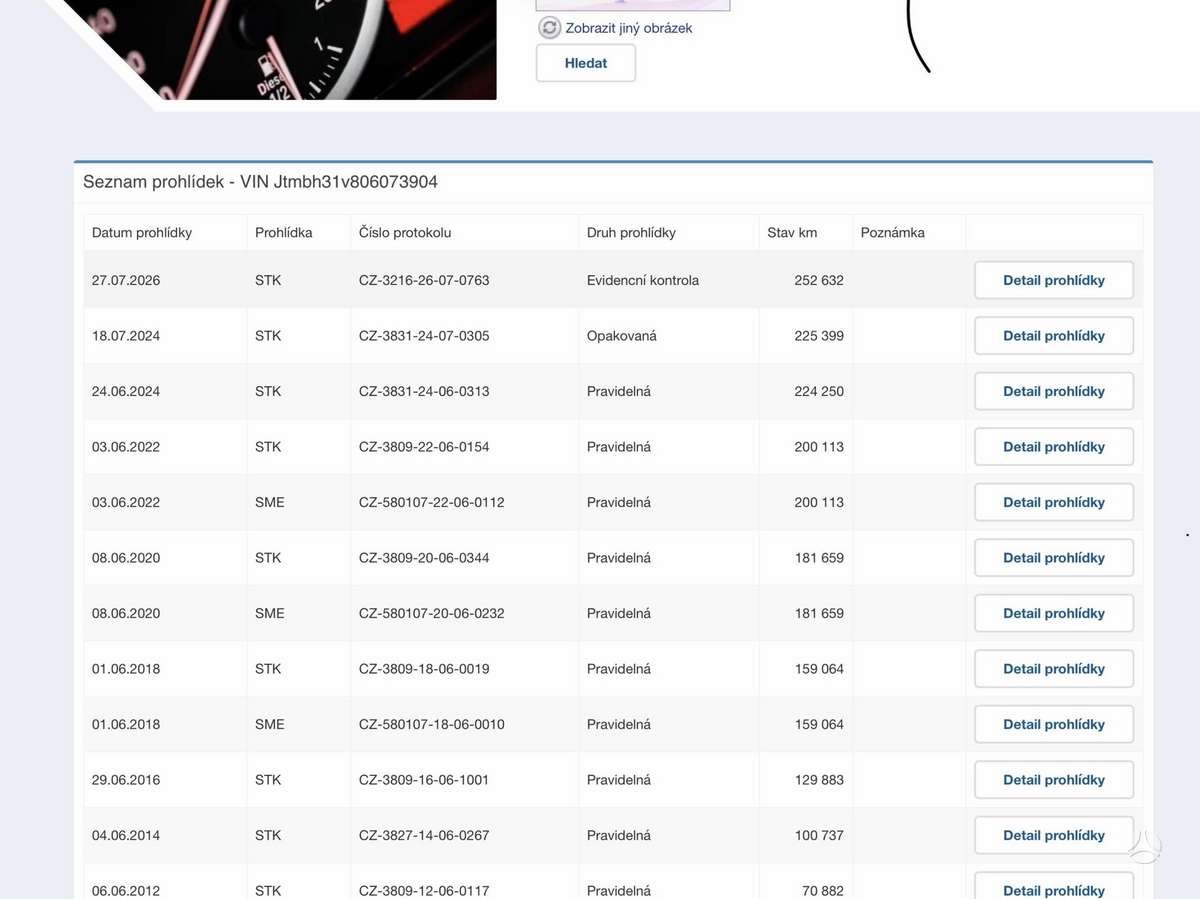Click the 'Opakovaná' inspection type cell
The height and width of the screenshot is (899, 1200).
[x=622, y=336]
